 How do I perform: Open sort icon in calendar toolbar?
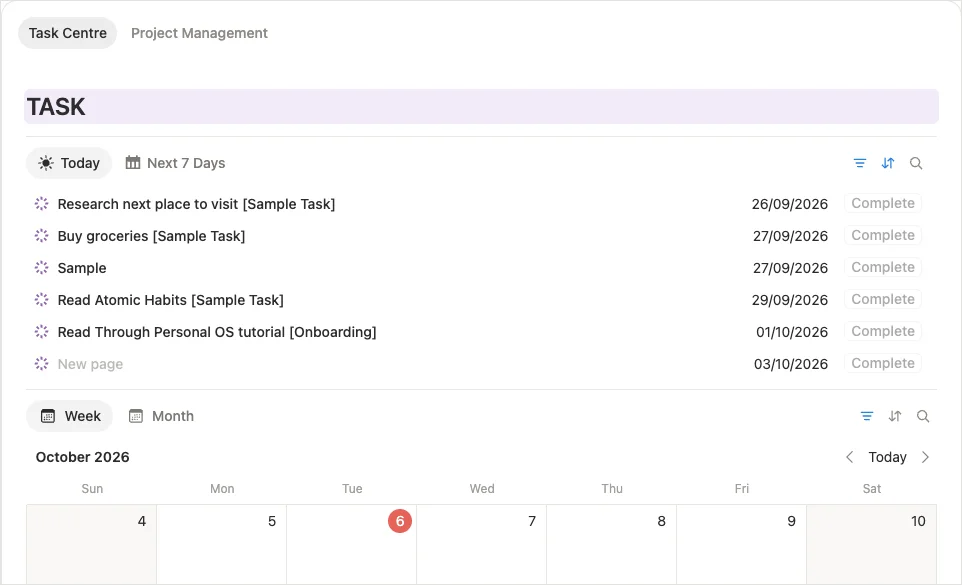pos(895,416)
